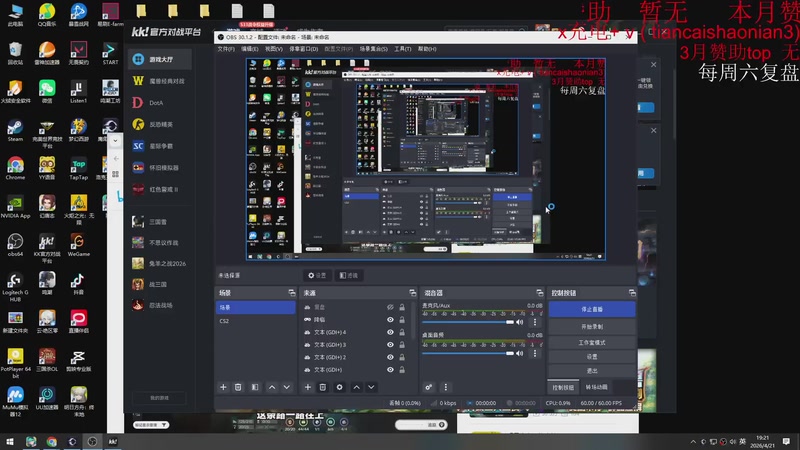This screenshot has width=800, height=450.
Task: Adjust 桌面音频 volume slider
Action: [468, 353]
